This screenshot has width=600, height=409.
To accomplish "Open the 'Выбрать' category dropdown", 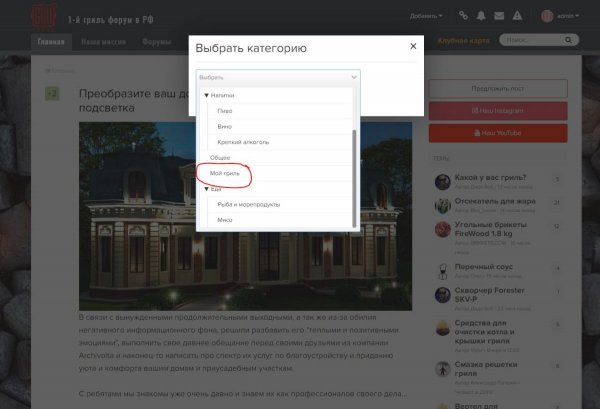I will pos(277,77).
